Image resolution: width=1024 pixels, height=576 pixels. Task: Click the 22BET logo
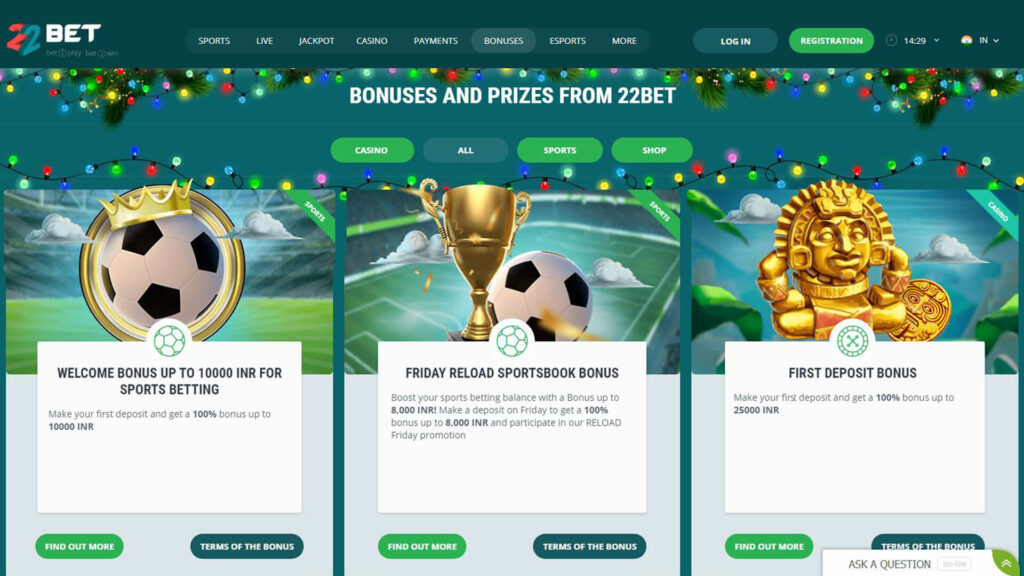[54, 39]
